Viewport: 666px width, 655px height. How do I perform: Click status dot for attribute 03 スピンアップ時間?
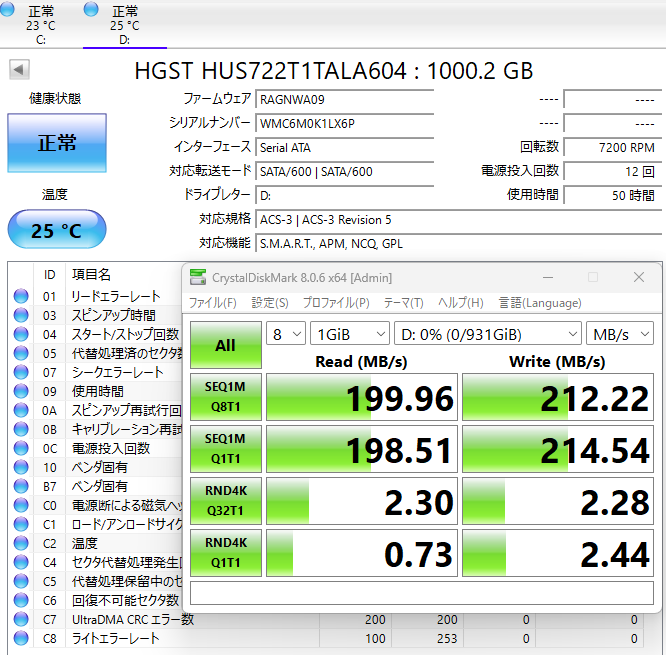[x=21, y=315]
